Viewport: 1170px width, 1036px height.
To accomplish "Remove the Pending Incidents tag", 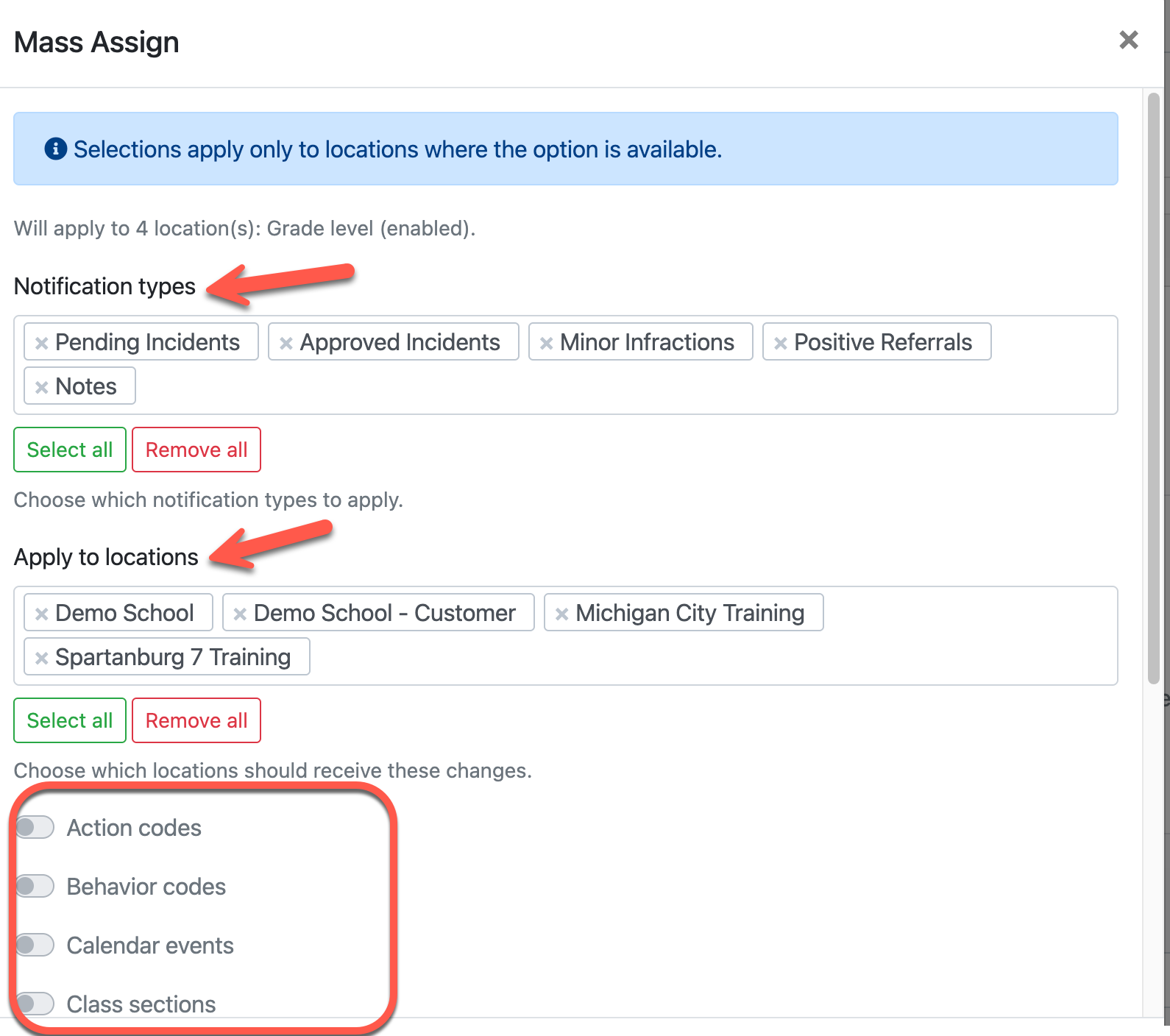I will click(42, 343).
